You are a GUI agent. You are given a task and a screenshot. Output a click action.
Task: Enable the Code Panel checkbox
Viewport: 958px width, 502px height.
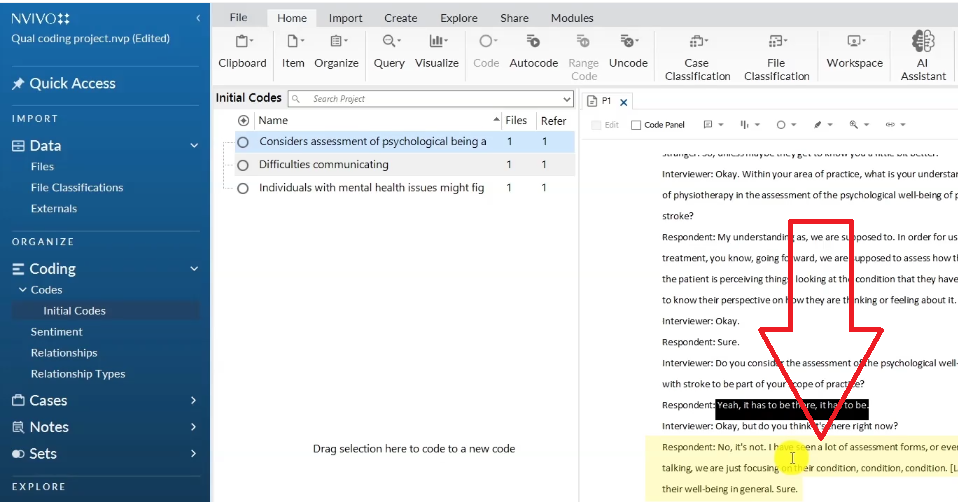click(636, 125)
